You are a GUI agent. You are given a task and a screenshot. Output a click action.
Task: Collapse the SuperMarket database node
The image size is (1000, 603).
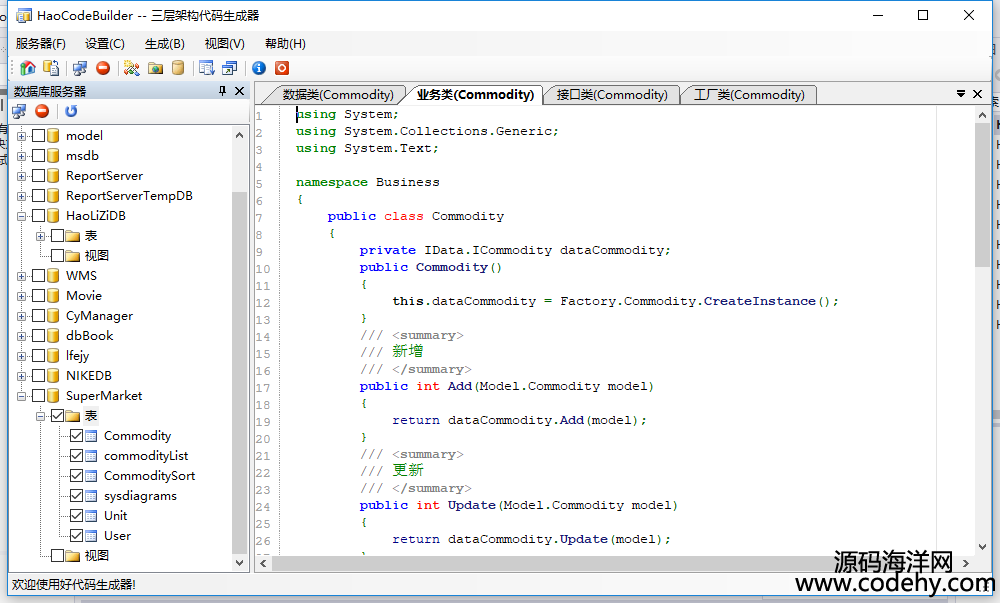click(21, 396)
